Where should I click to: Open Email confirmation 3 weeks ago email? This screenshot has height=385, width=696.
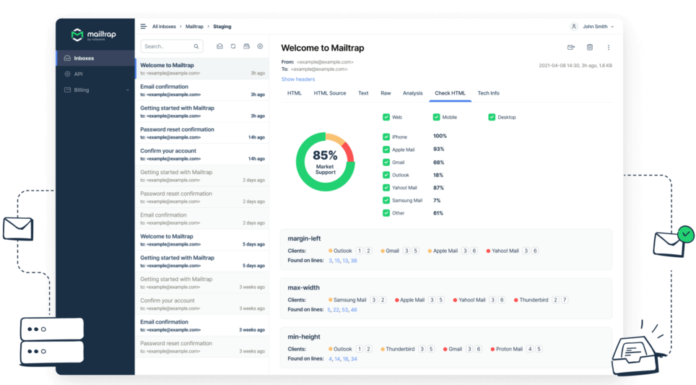tap(202, 325)
